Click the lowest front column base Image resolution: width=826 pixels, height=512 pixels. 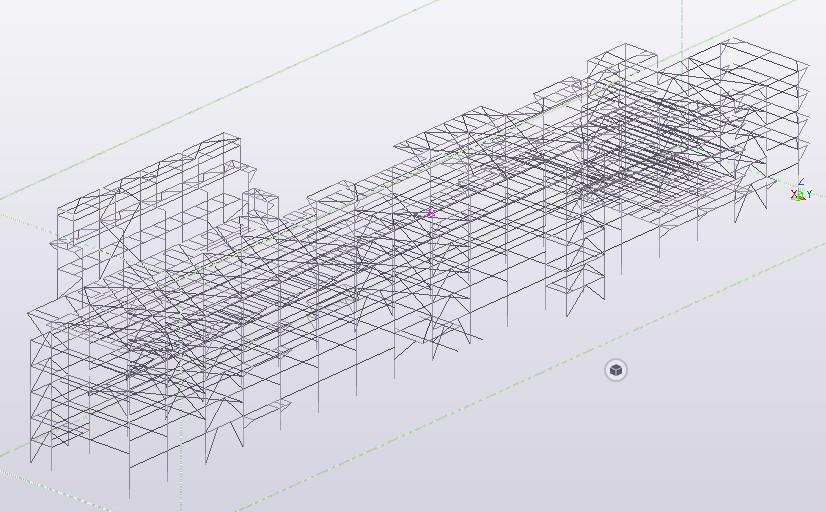(129, 496)
